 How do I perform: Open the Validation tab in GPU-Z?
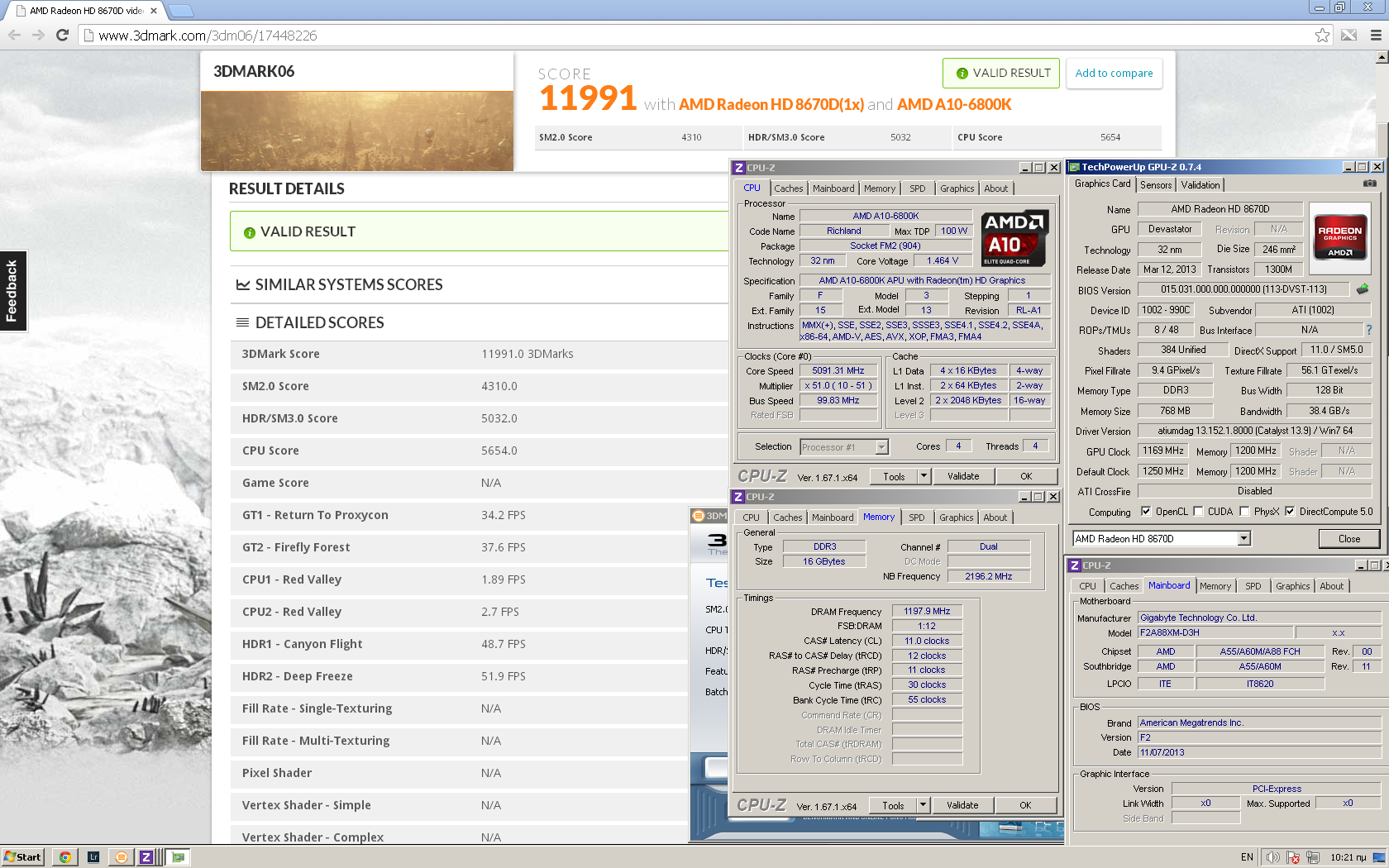pos(1200,185)
